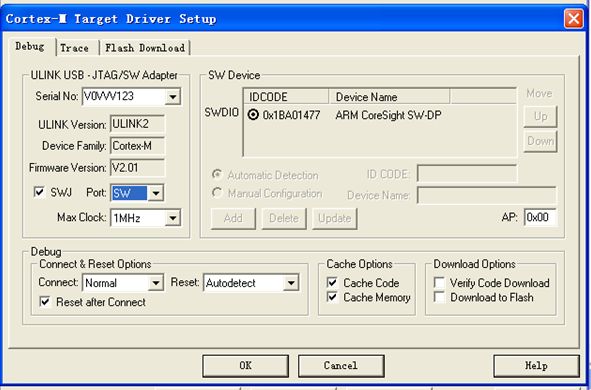Close the Cortex-M Target Driver Setup dialog
Screen dimensions: 591x390
(x=573, y=19)
